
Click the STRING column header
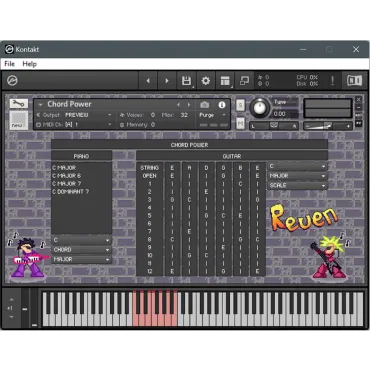coord(149,168)
